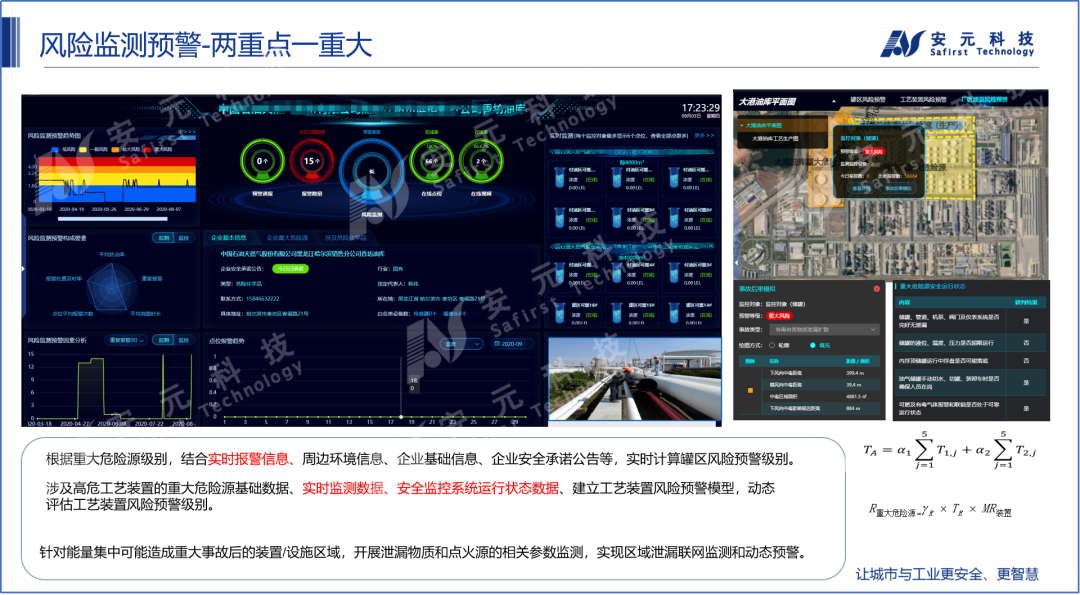The image size is (1080, 595).
Task: Open the 重复报警次数 dropdown
Action: (126, 340)
